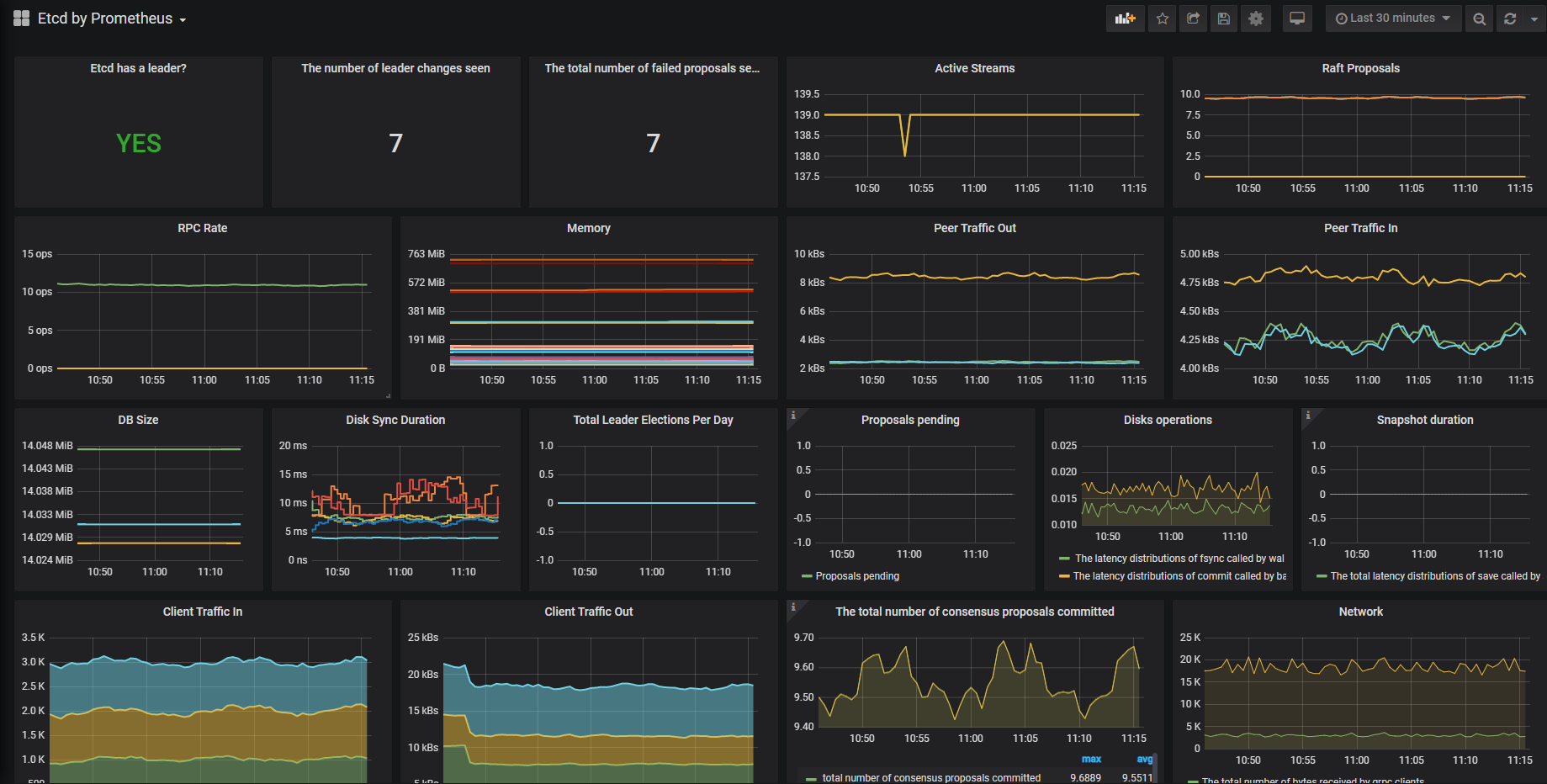Open the Memory panel title menu
The width and height of the screenshot is (1547, 784).
(588, 228)
